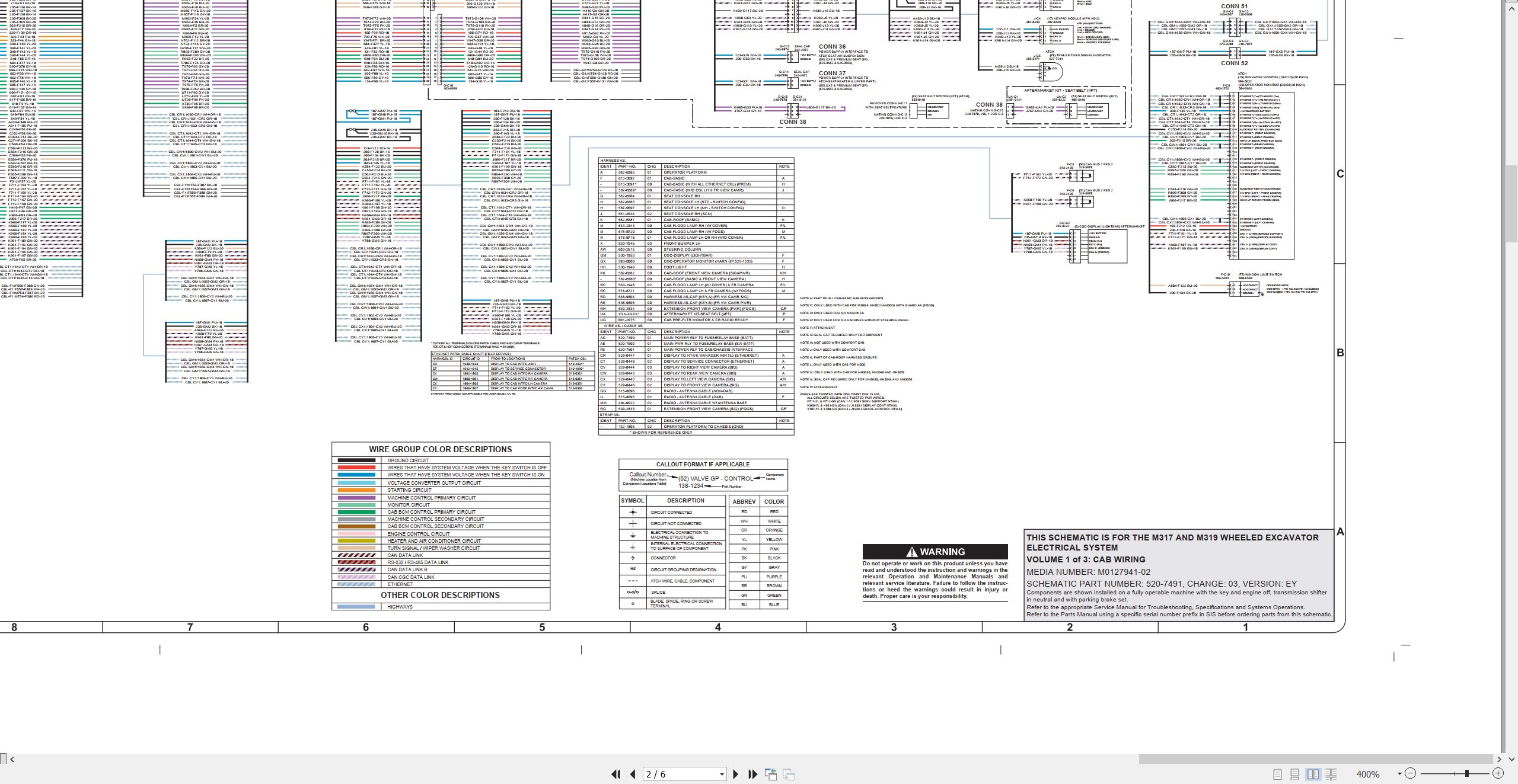Go to the first page

(x=616, y=774)
